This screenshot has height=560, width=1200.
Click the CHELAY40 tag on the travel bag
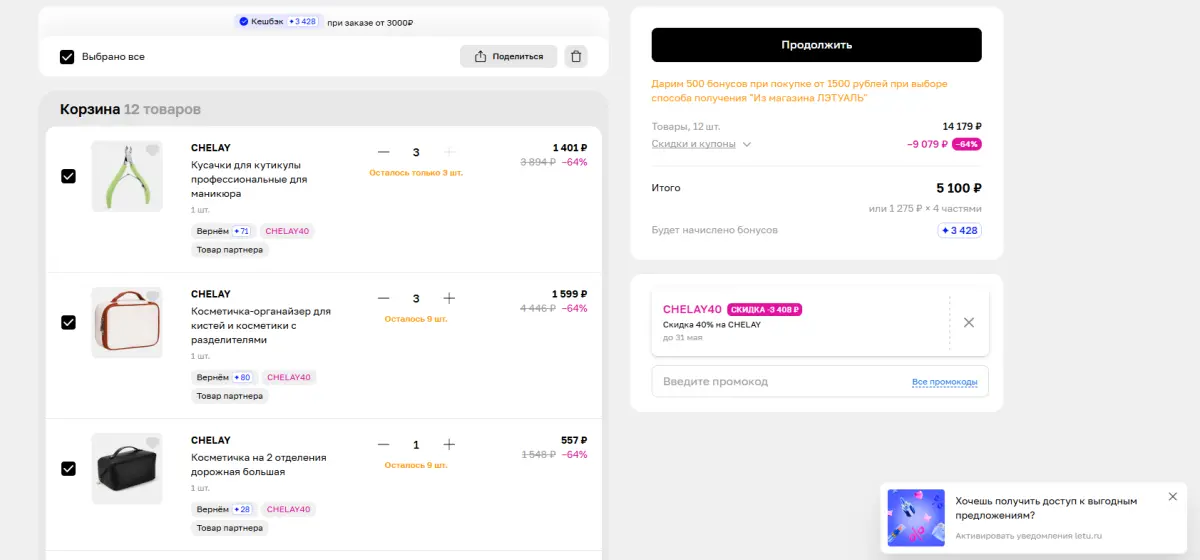coord(288,509)
